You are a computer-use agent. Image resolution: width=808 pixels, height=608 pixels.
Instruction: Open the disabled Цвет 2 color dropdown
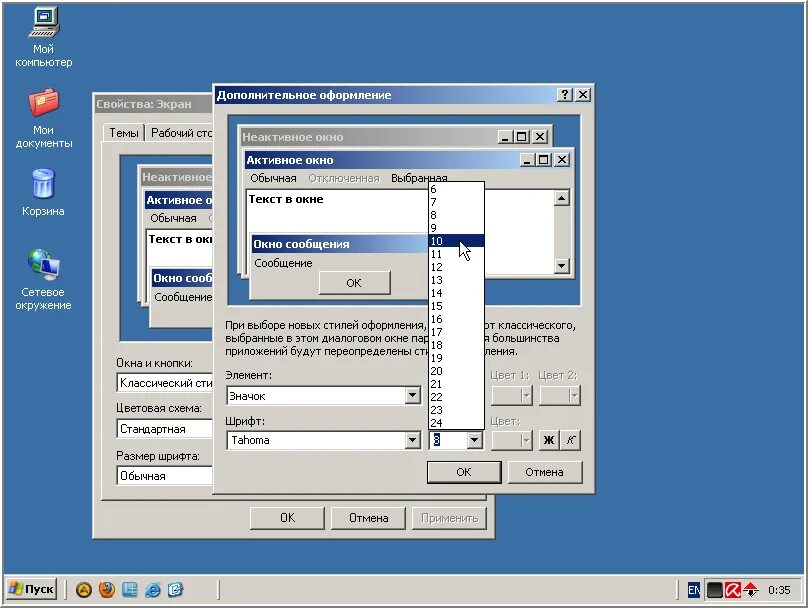pos(560,396)
